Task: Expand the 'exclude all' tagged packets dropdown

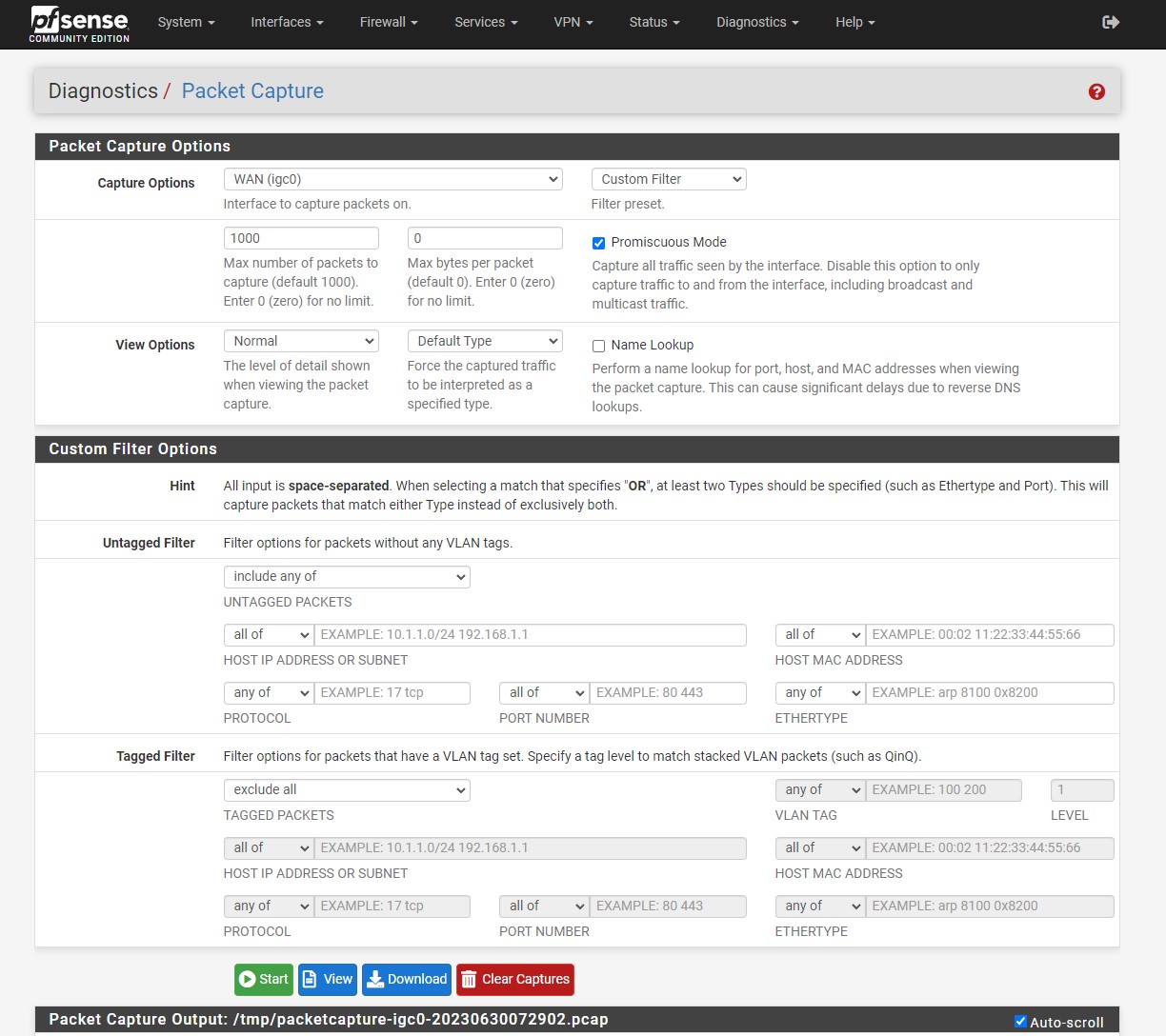Action: pos(347,789)
